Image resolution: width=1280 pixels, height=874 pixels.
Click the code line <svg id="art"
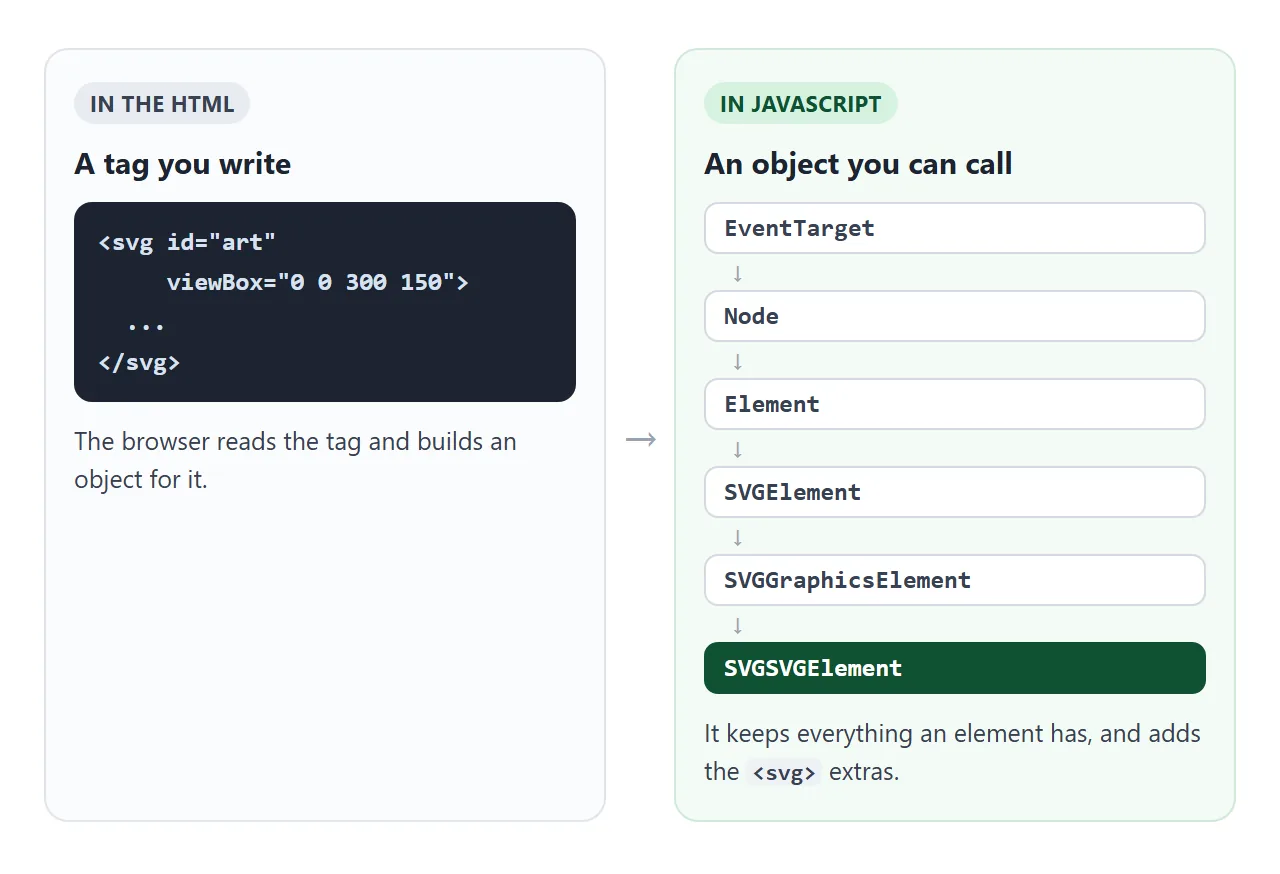pyautogui.click(x=187, y=242)
